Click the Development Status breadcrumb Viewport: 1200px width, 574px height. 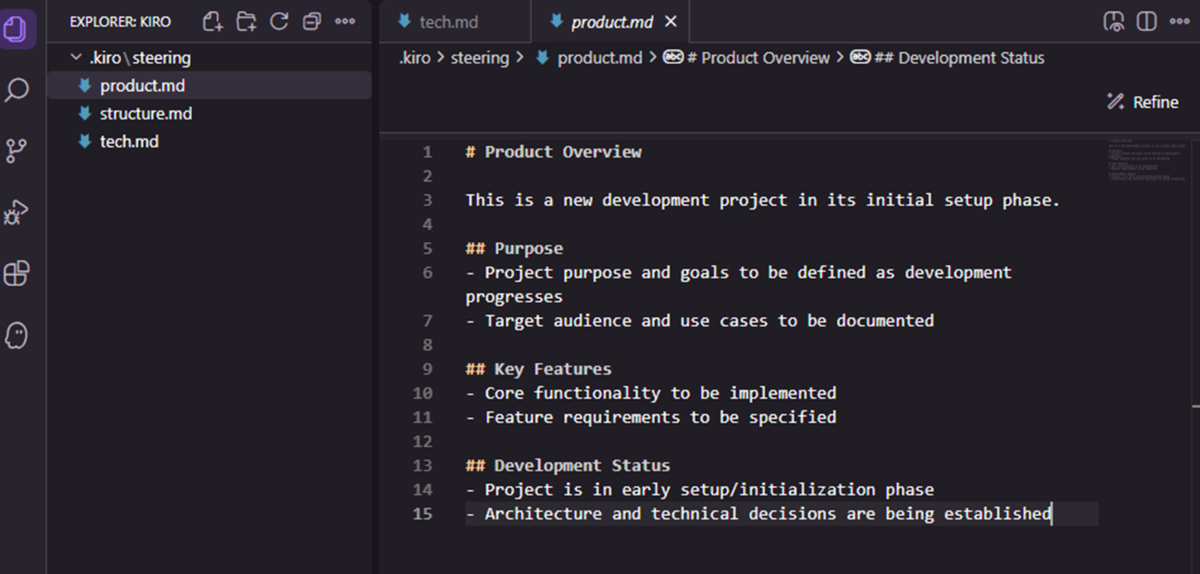tap(958, 58)
